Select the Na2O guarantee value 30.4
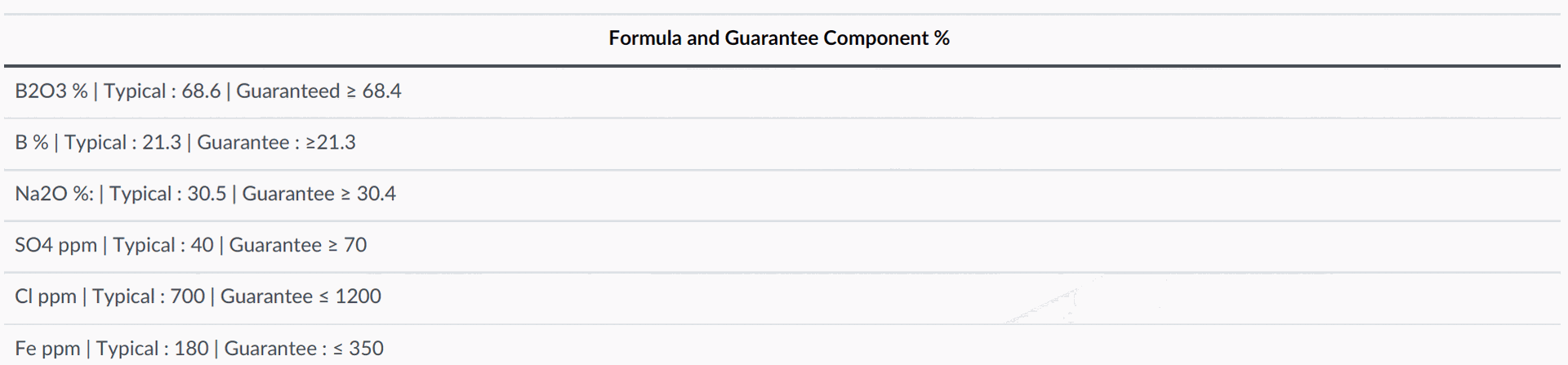1568x365 pixels. [x=376, y=194]
